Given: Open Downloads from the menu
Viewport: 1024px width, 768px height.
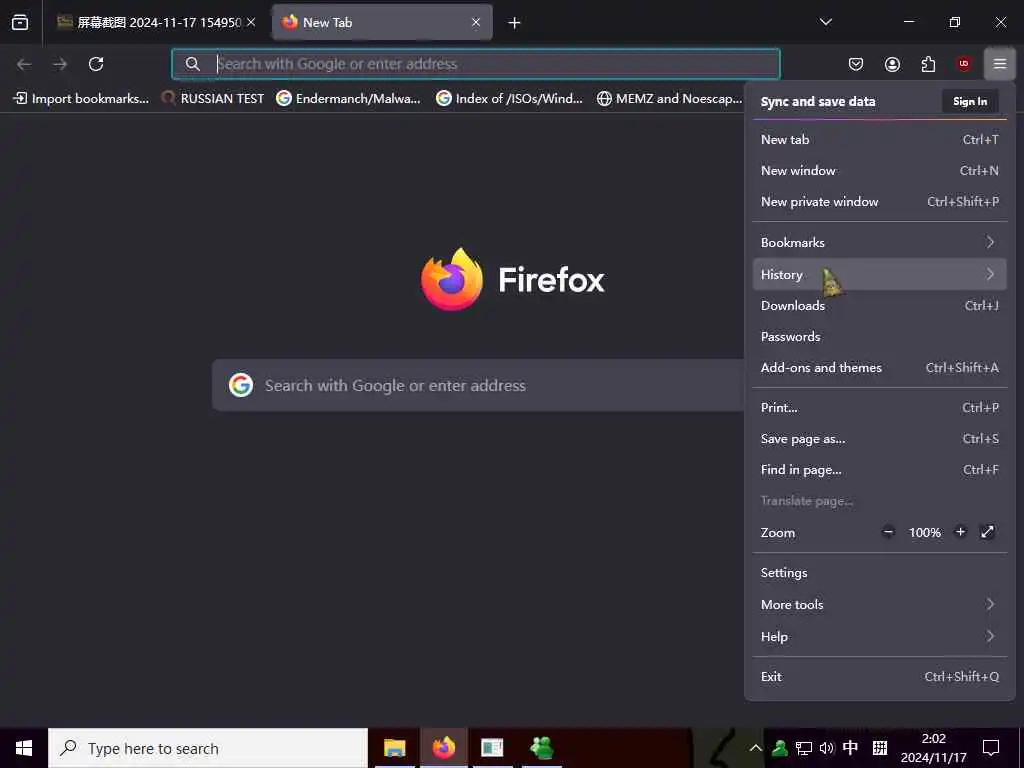Looking at the screenshot, I should (880, 306).
